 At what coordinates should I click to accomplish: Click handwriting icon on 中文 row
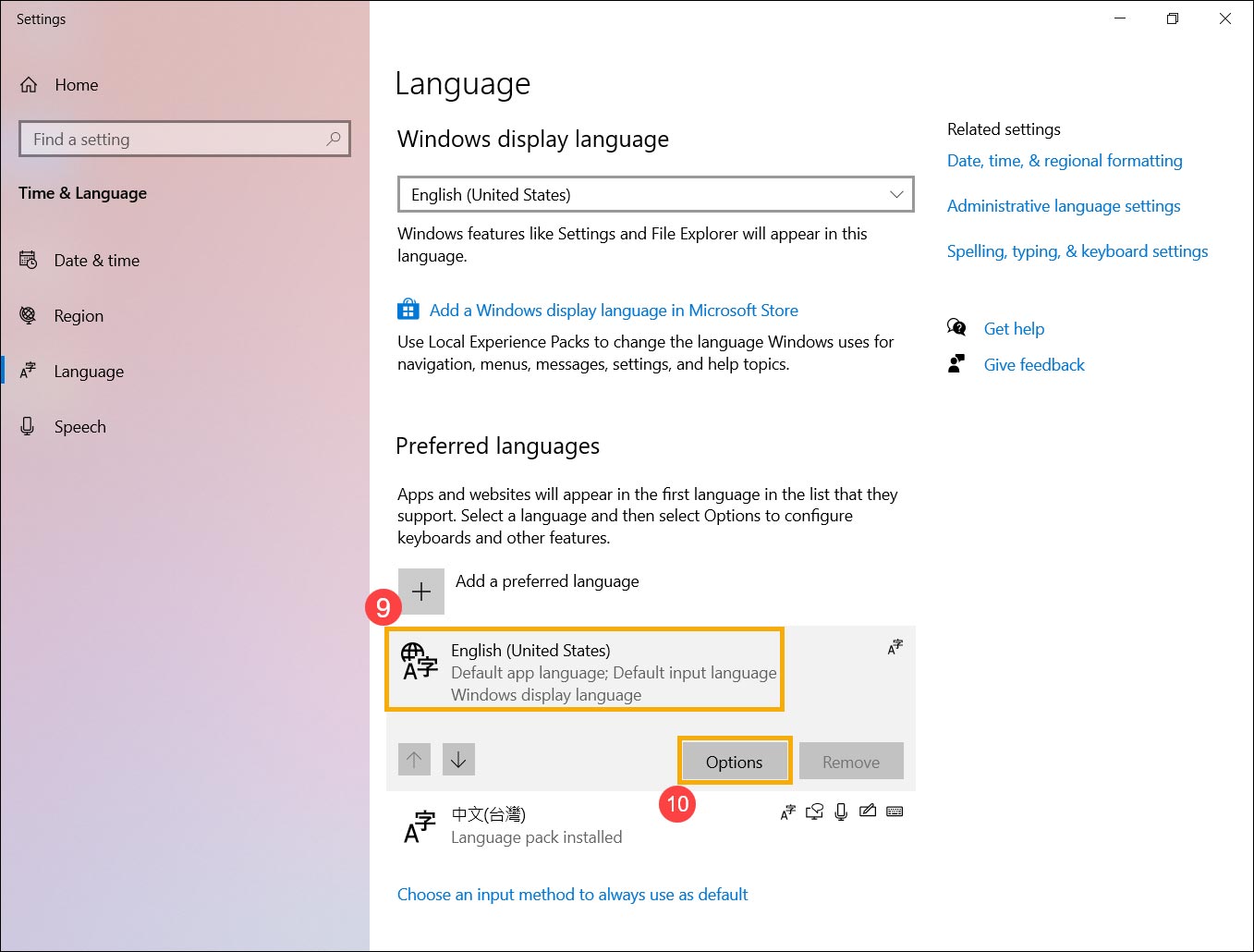pos(868,812)
